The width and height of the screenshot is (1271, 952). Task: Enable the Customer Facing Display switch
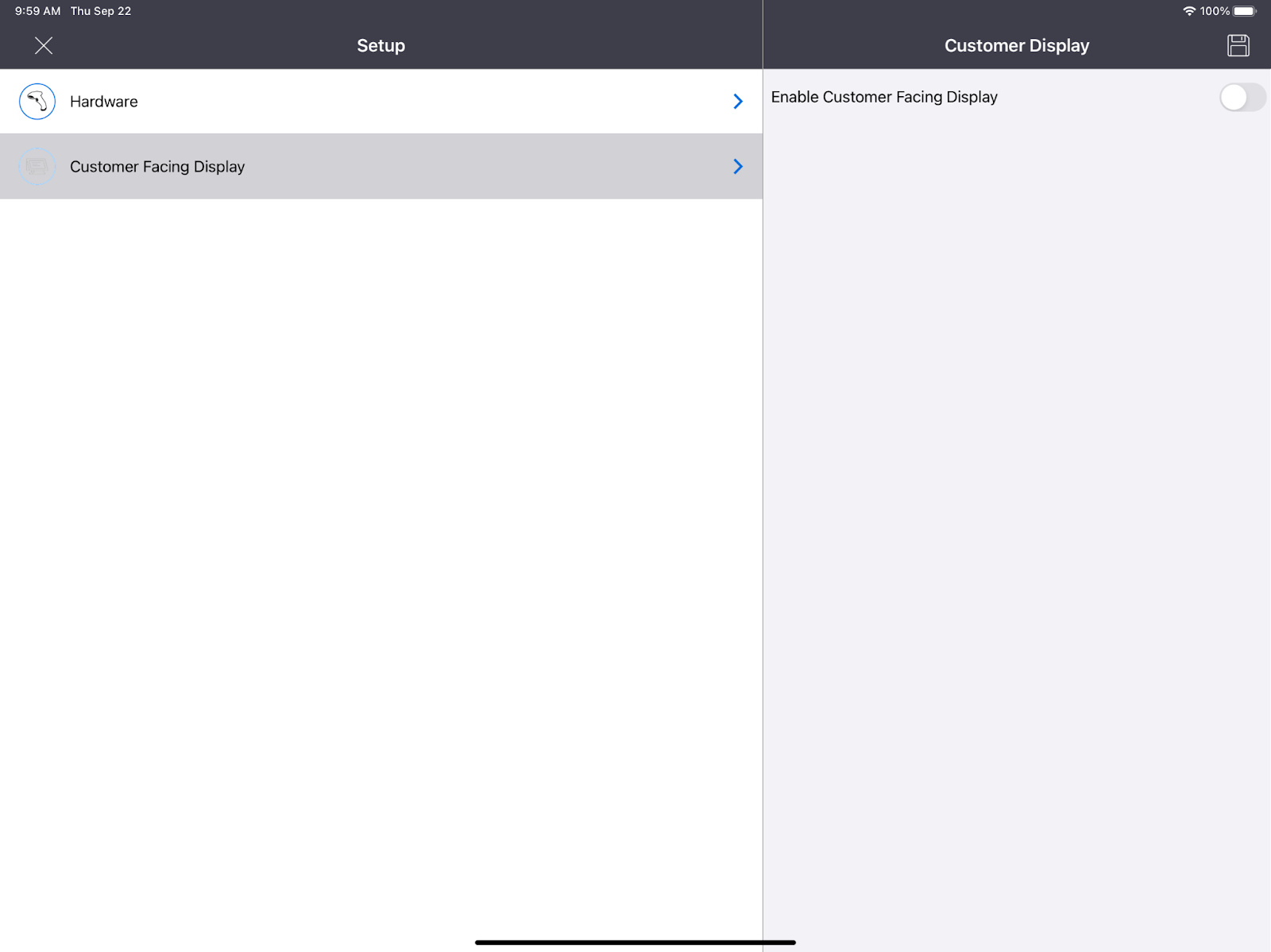pos(1242,98)
